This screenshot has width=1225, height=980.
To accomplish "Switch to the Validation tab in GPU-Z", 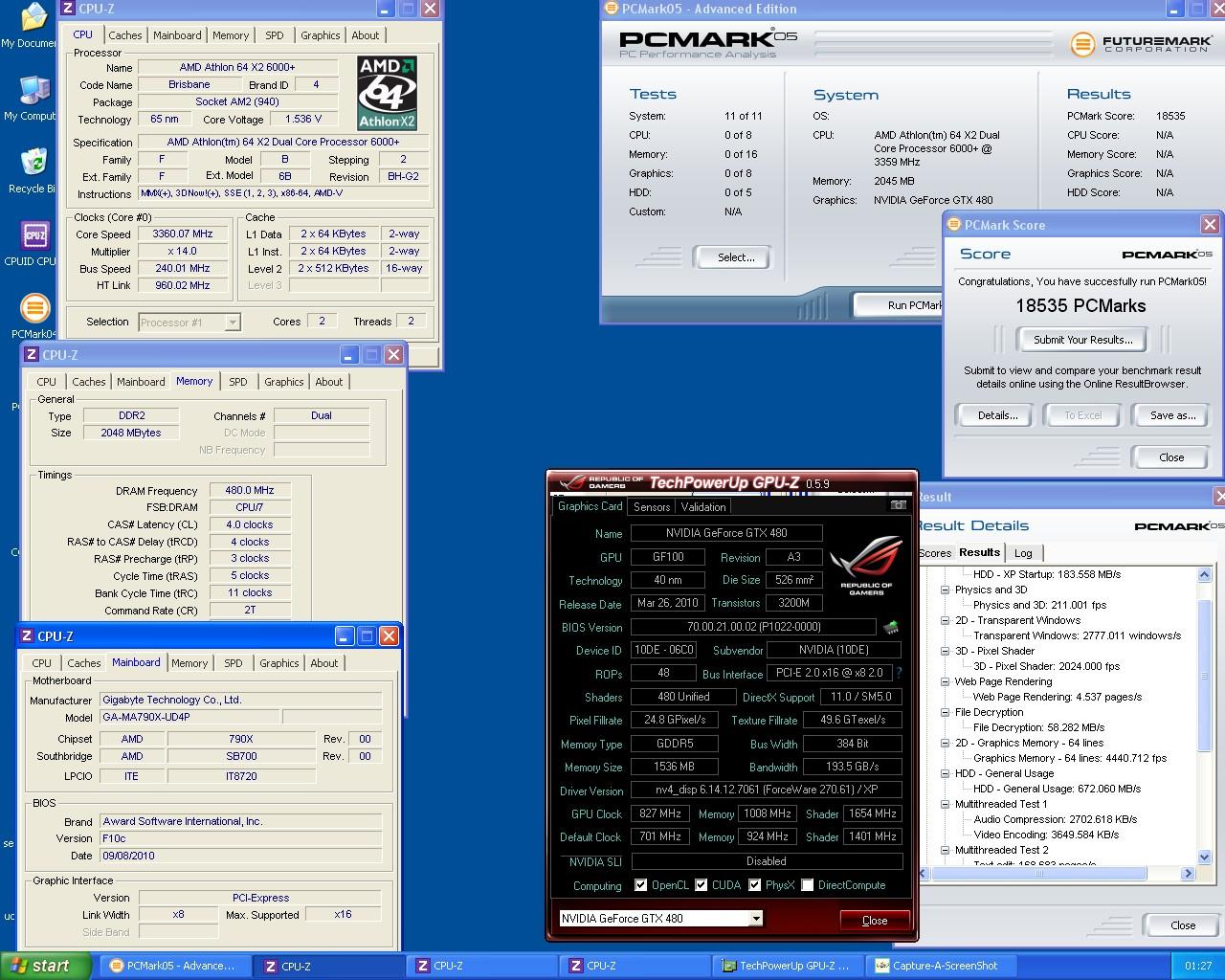I will pyautogui.click(x=703, y=507).
